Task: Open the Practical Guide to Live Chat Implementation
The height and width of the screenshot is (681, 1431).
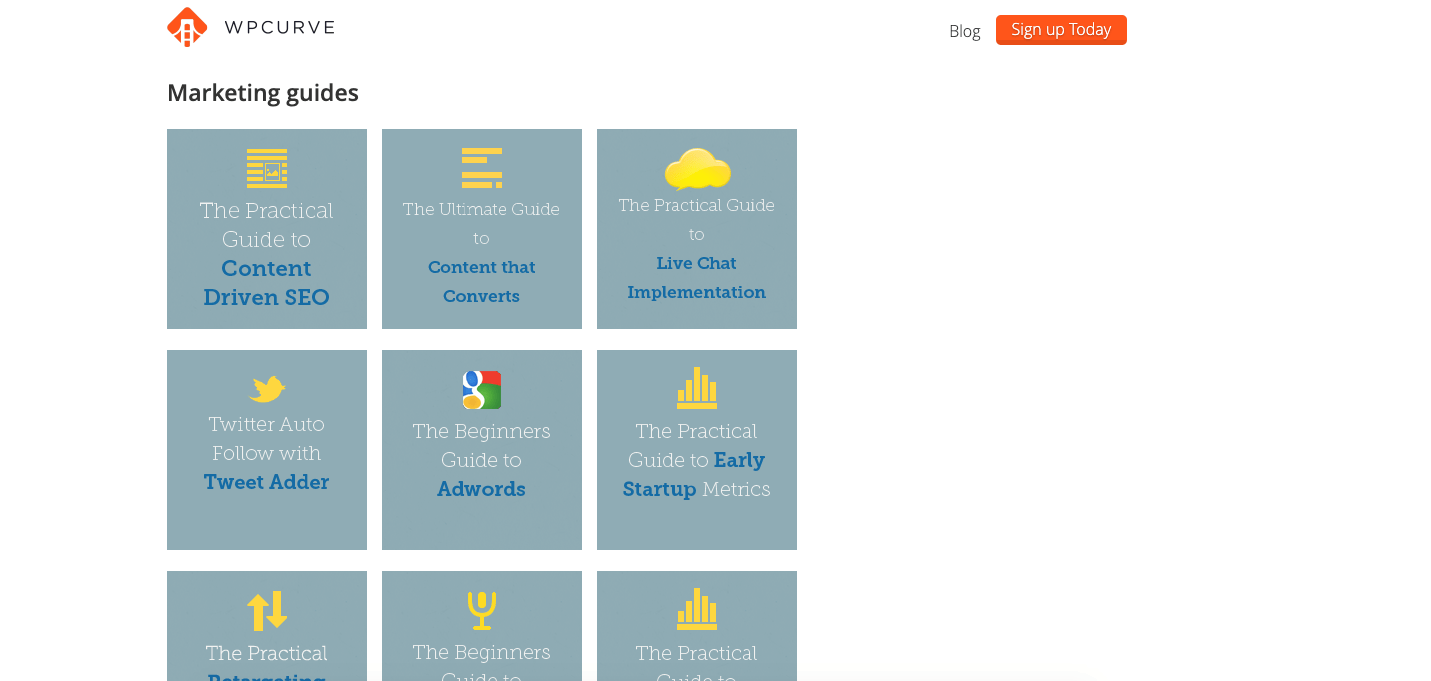Action: 696,248
